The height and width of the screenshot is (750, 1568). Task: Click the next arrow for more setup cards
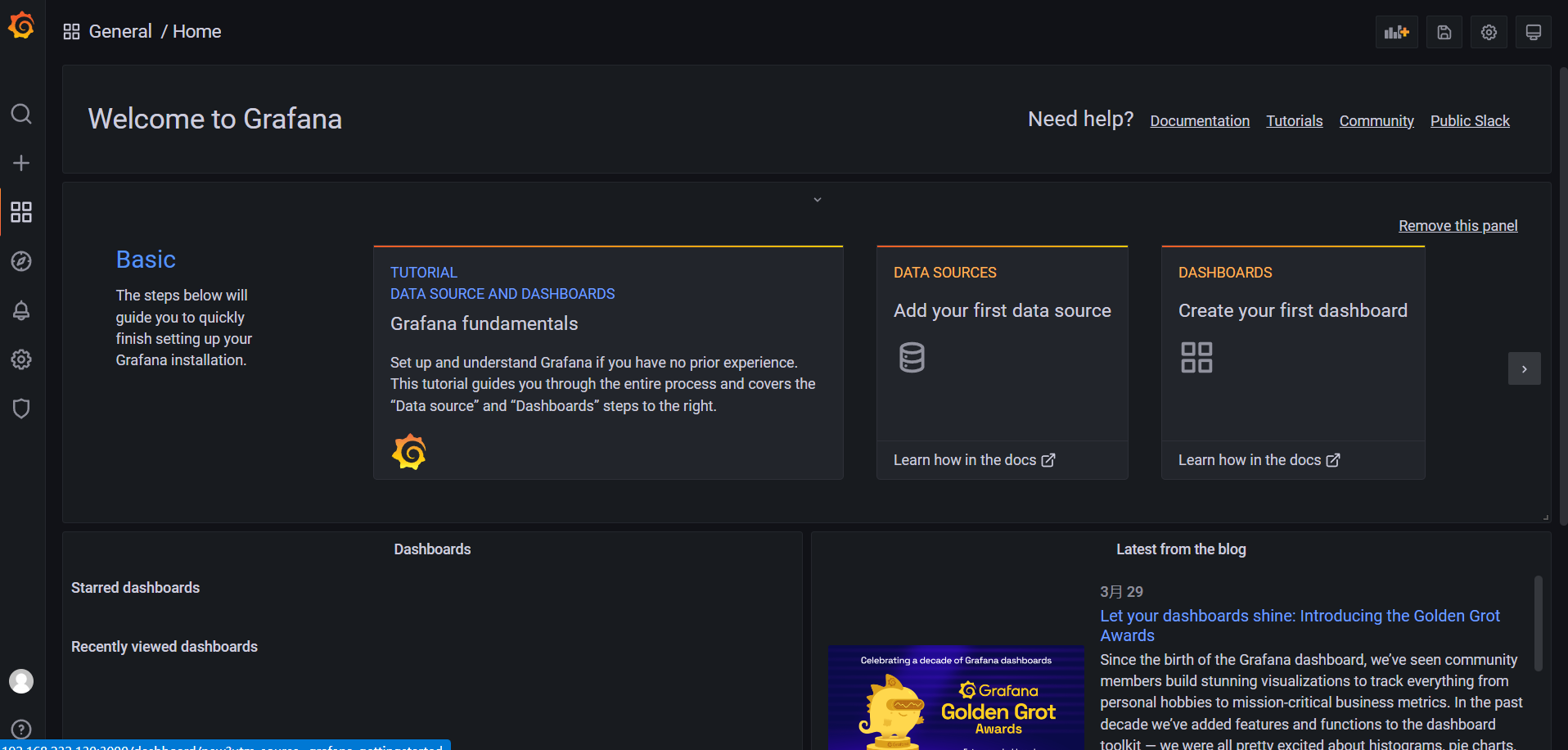click(x=1524, y=368)
